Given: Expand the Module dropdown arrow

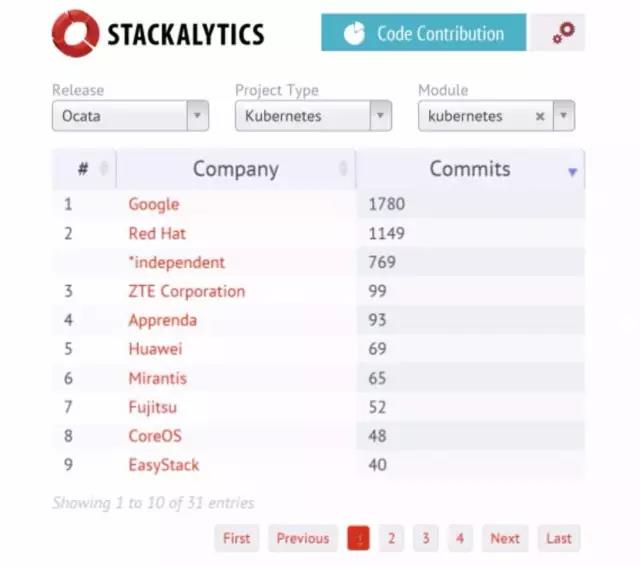Looking at the screenshot, I should pyautogui.click(x=564, y=116).
